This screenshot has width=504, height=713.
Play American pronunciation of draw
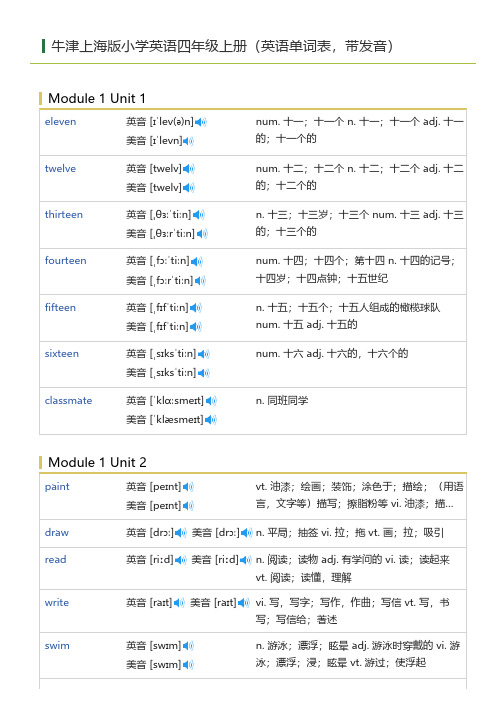pyautogui.click(x=247, y=532)
